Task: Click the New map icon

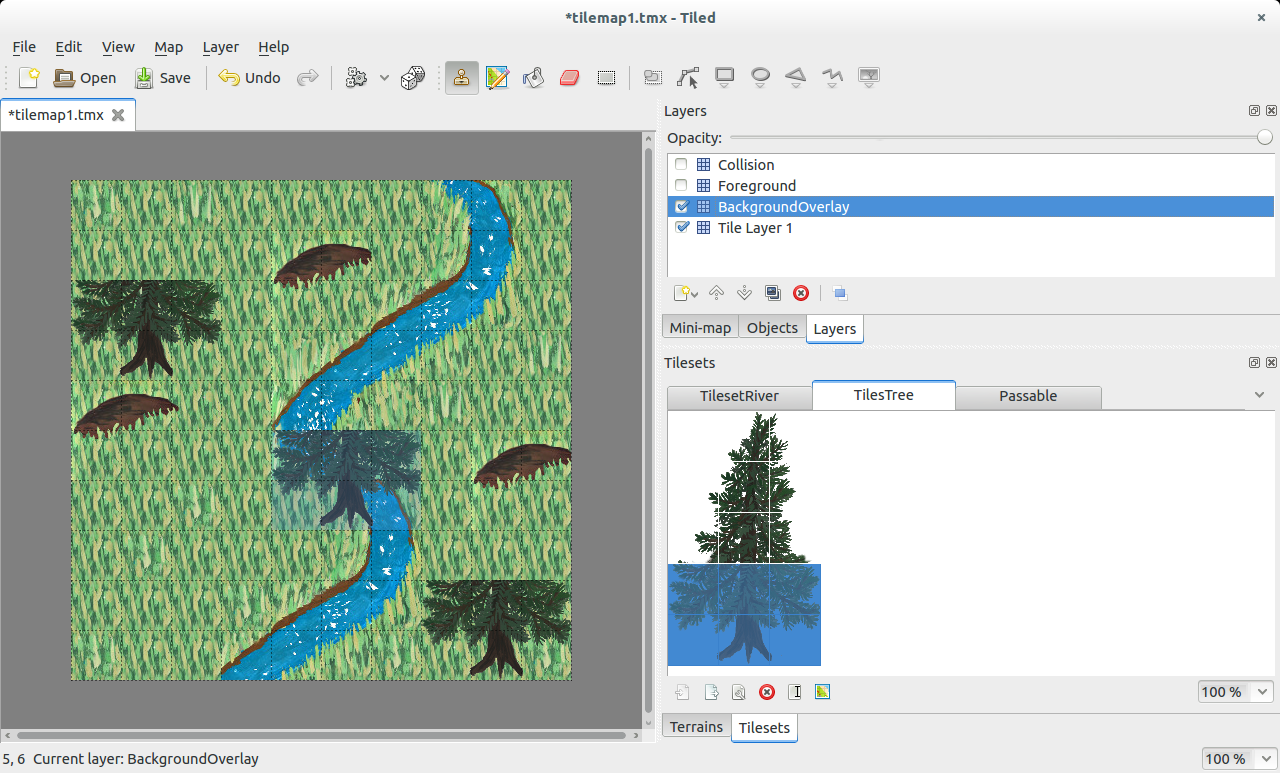Action: [x=29, y=77]
